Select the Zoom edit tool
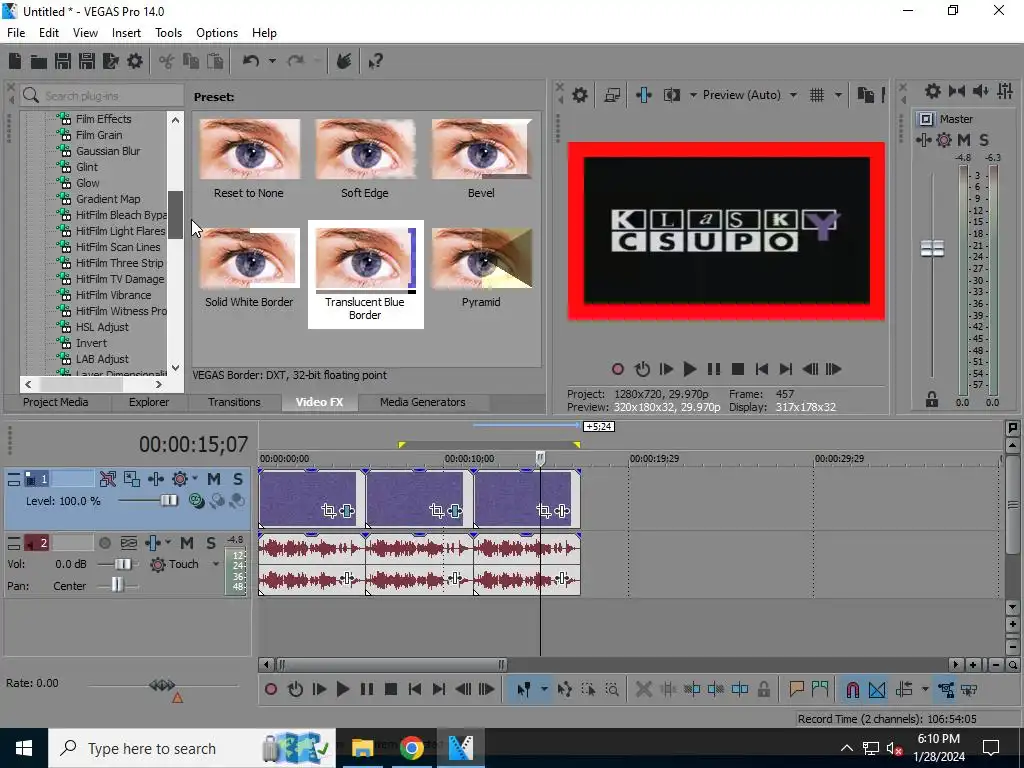 612,690
